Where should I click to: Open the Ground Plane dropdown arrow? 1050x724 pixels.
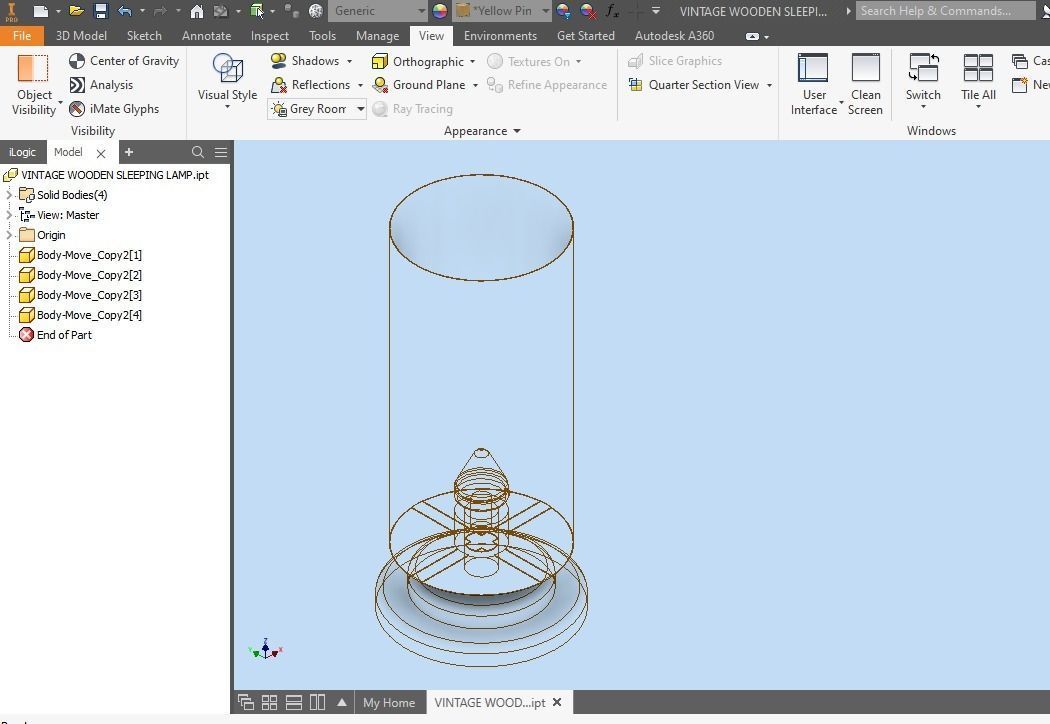475,86
